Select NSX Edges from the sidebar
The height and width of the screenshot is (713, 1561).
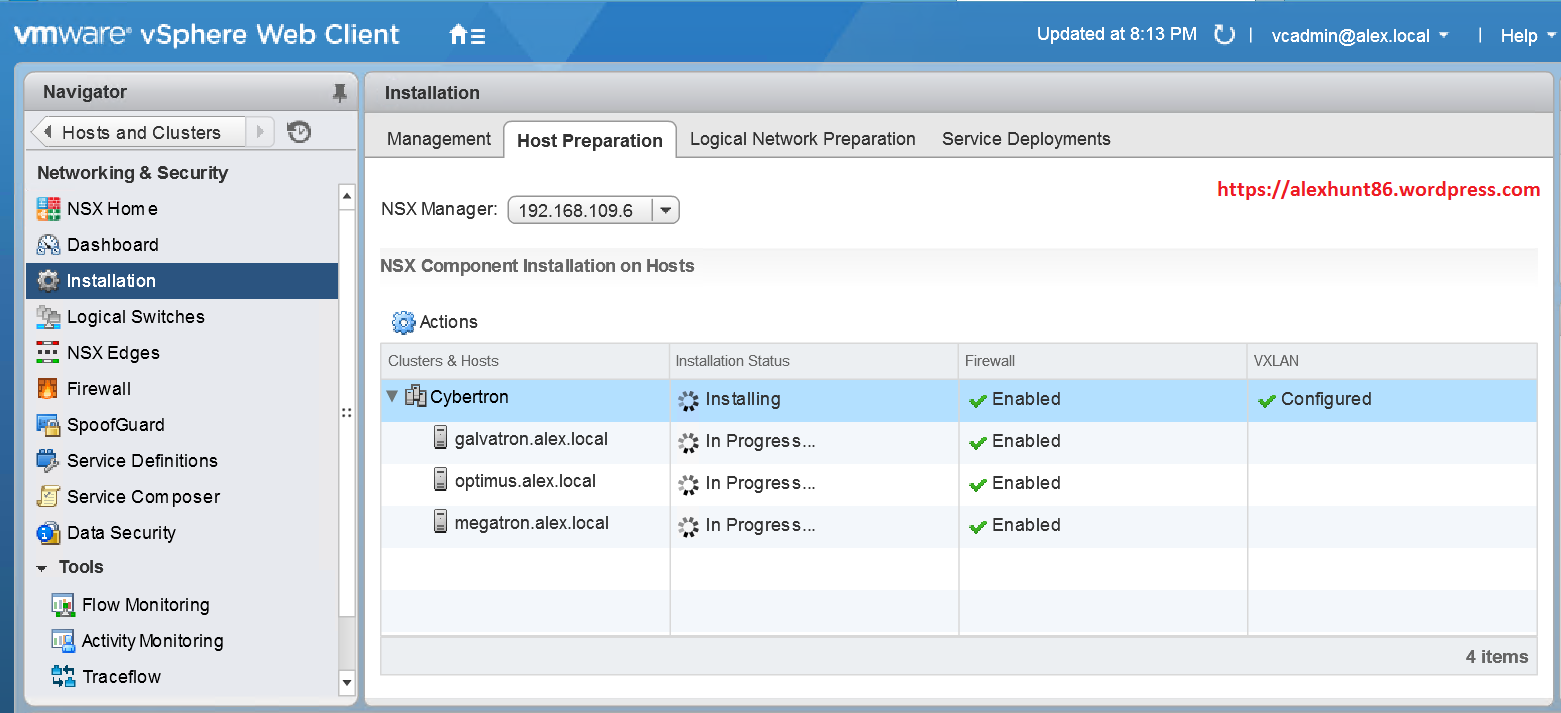coord(112,352)
